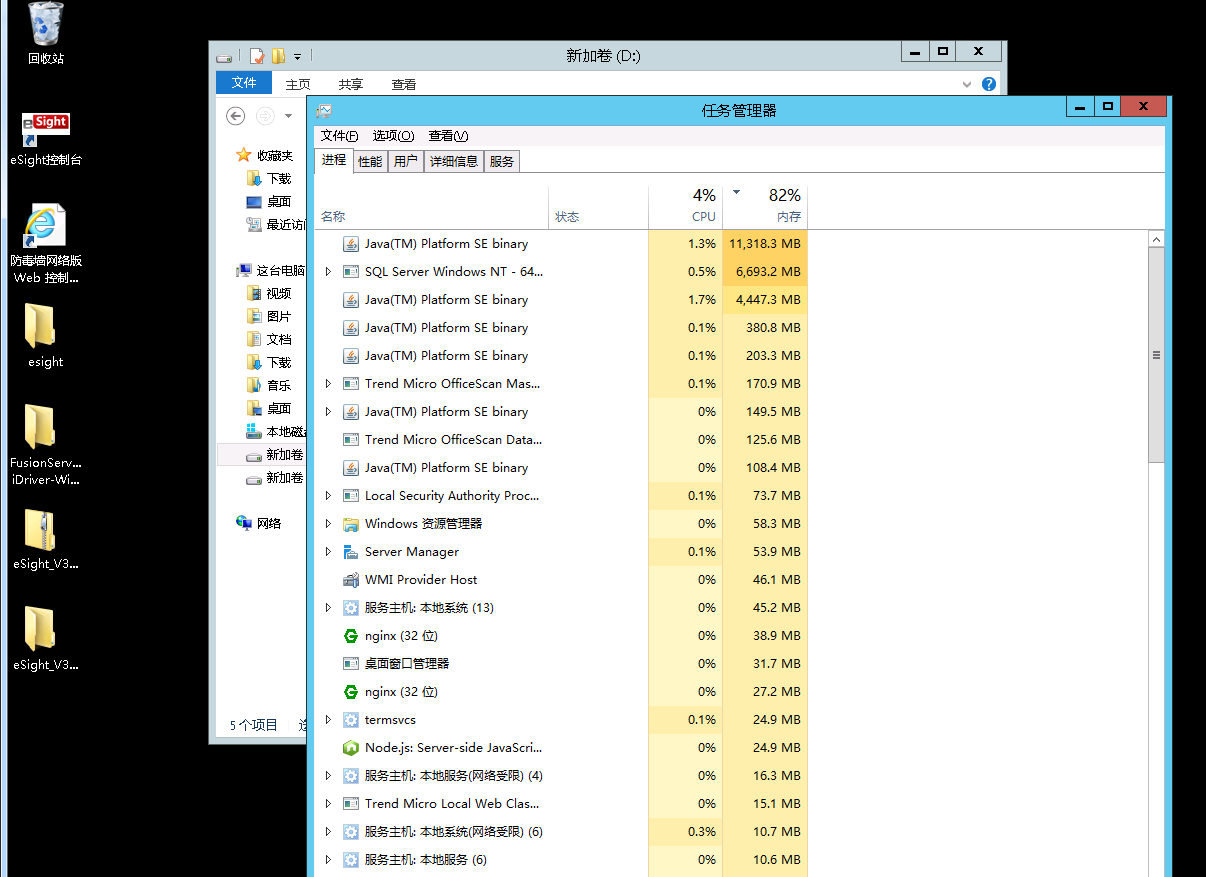Click the Node.js process icon
Image resolution: width=1206 pixels, height=877 pixels.
click(351, 748)
